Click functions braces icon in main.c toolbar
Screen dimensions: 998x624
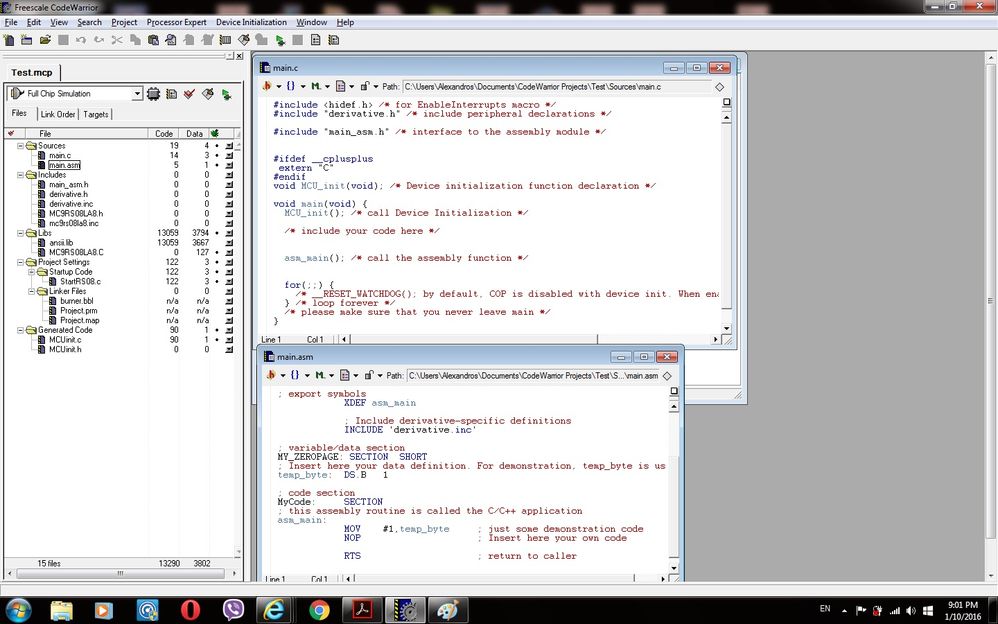tap(290, 86)
